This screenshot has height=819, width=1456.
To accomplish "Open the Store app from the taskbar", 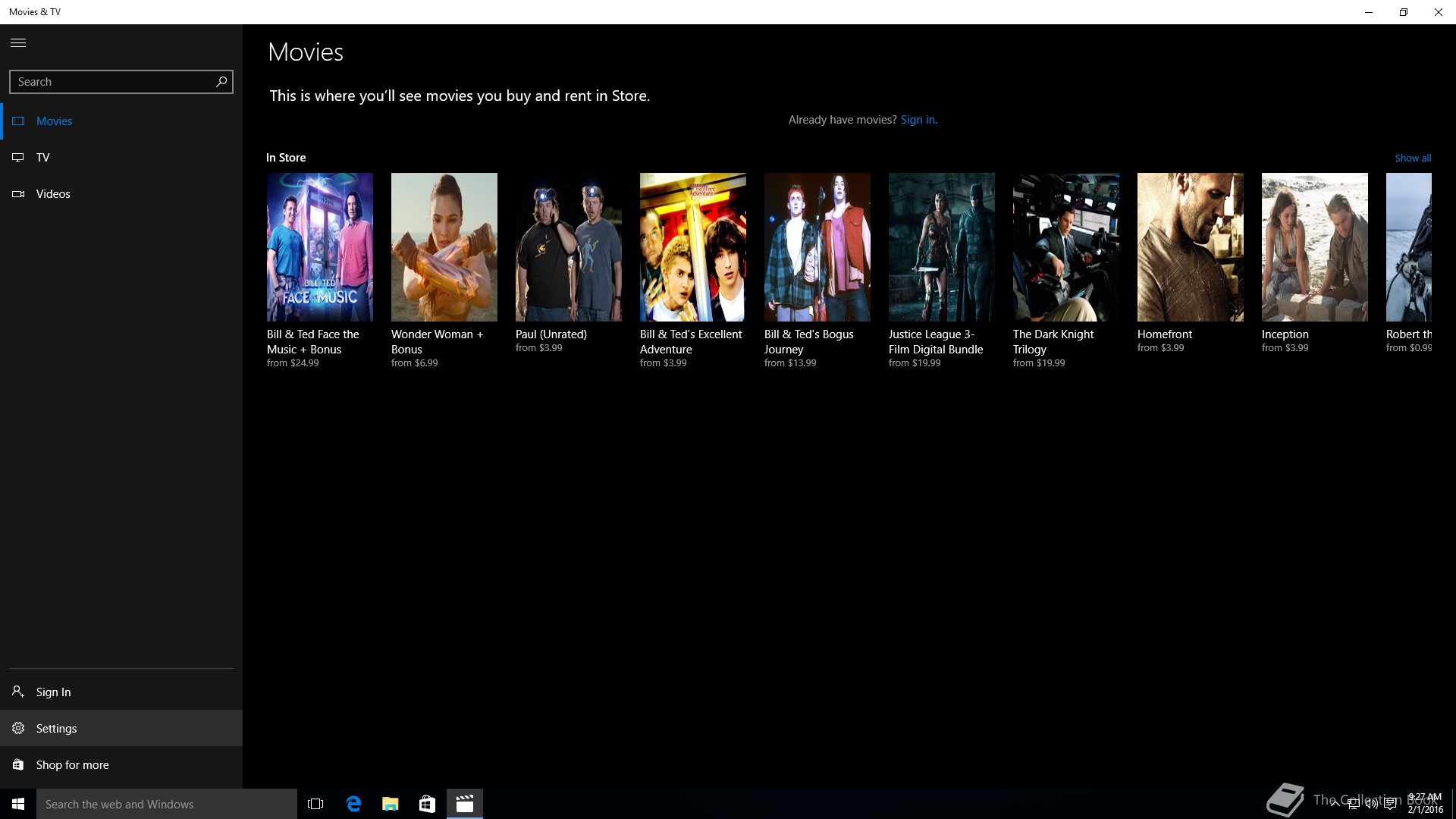I will (427, 804).
